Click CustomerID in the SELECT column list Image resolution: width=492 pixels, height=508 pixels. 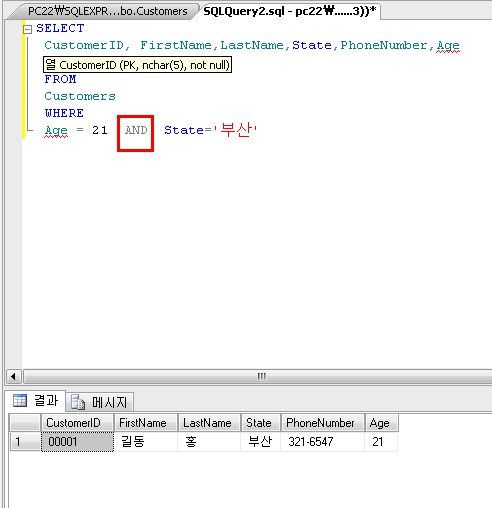click(84, 45)
